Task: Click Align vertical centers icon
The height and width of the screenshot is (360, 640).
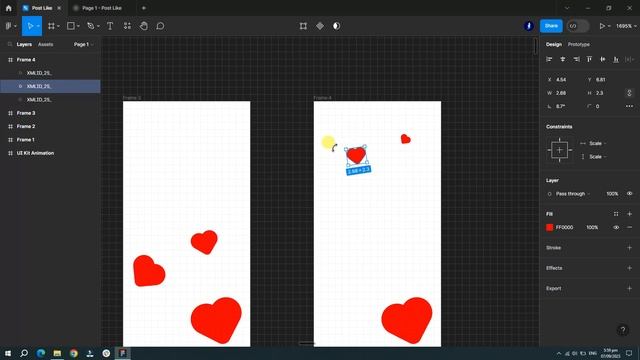Action: coord(603,59)
